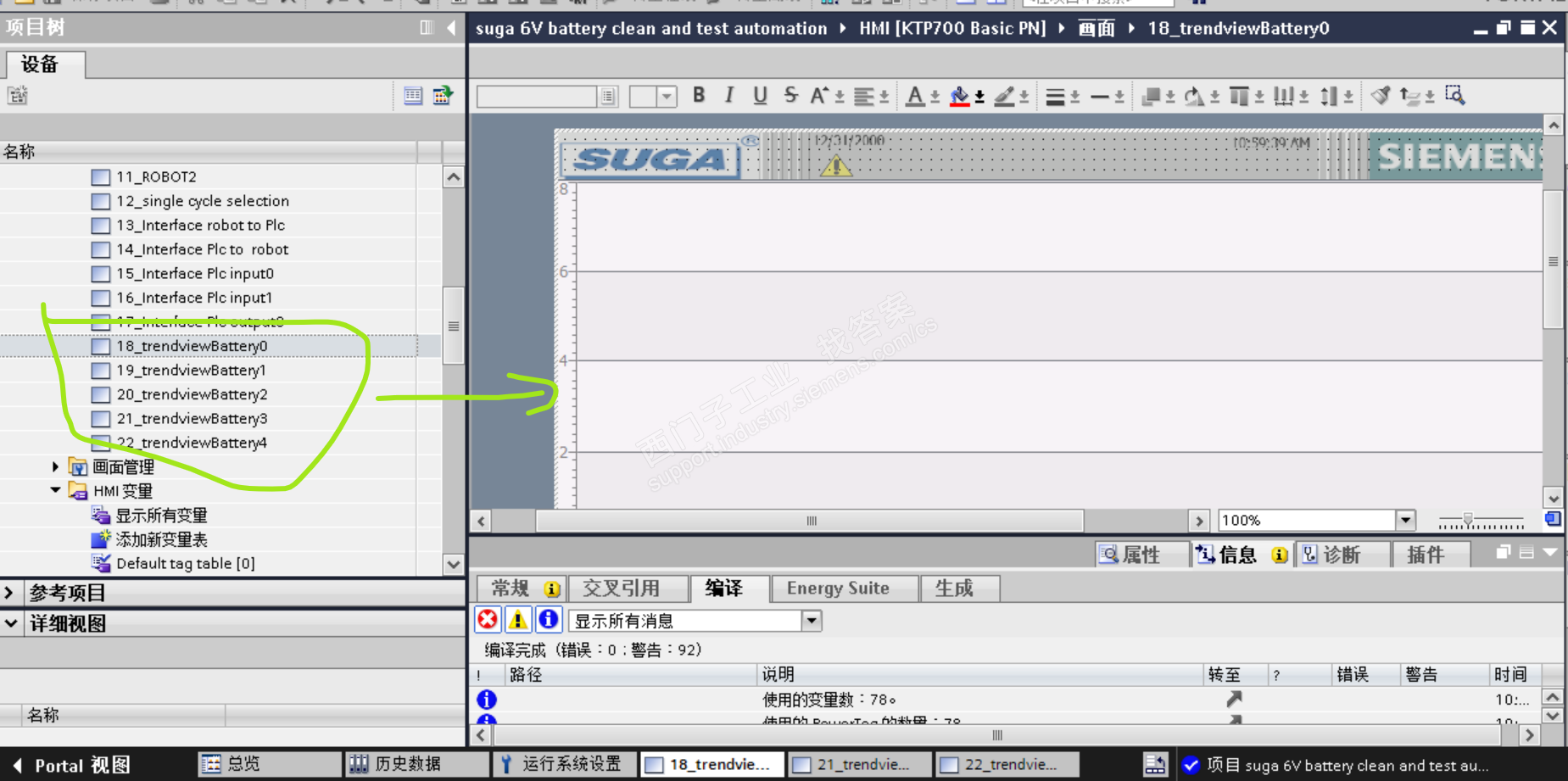Viewport: 1568px width, 781px height.
Task: Activate the zoom selection tool
Action: pyautogui.click(x=1455, y=96)
